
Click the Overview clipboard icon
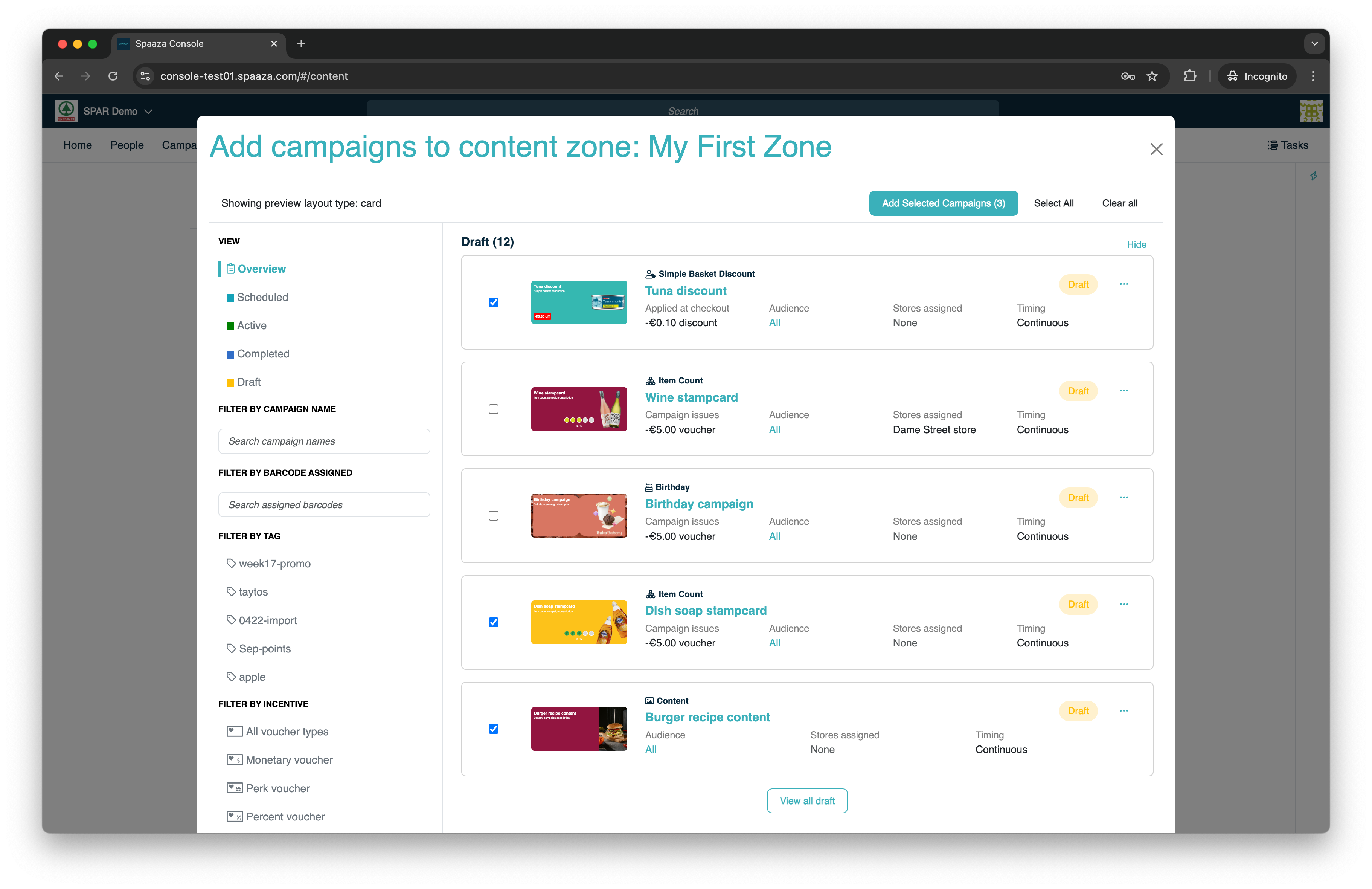click(x=230, y=269)
